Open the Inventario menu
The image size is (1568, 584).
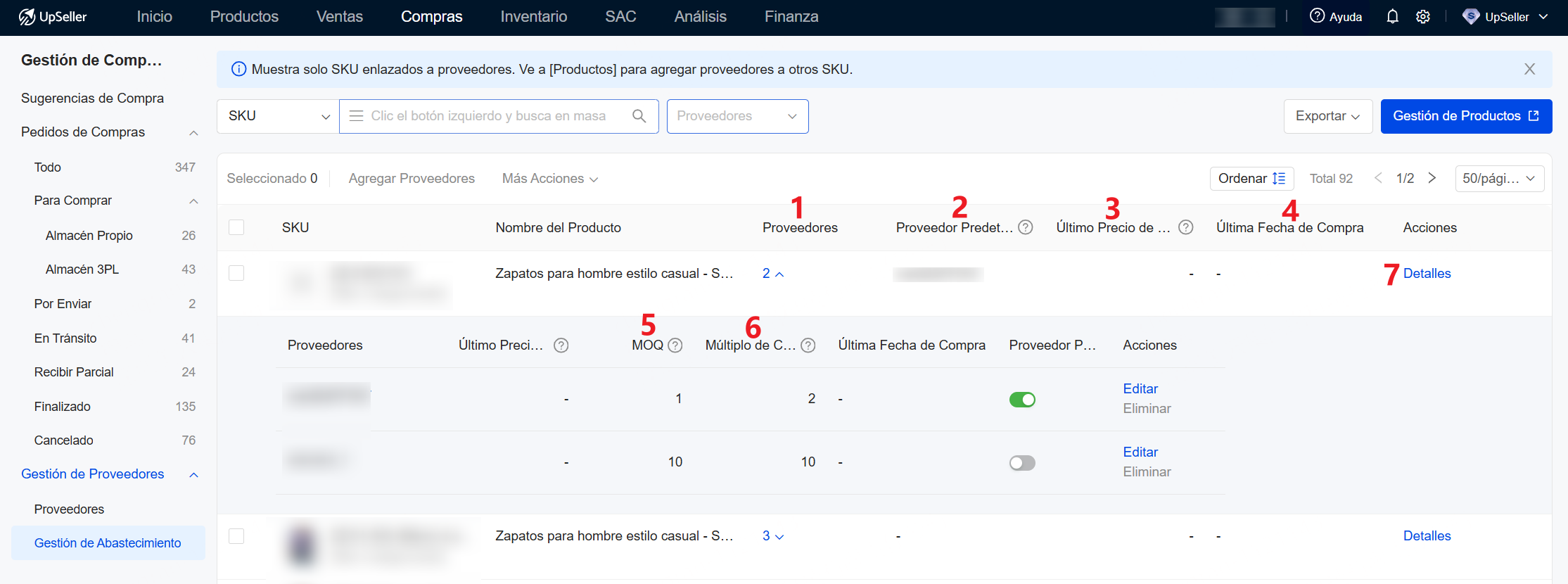click(x=534, y=17)
